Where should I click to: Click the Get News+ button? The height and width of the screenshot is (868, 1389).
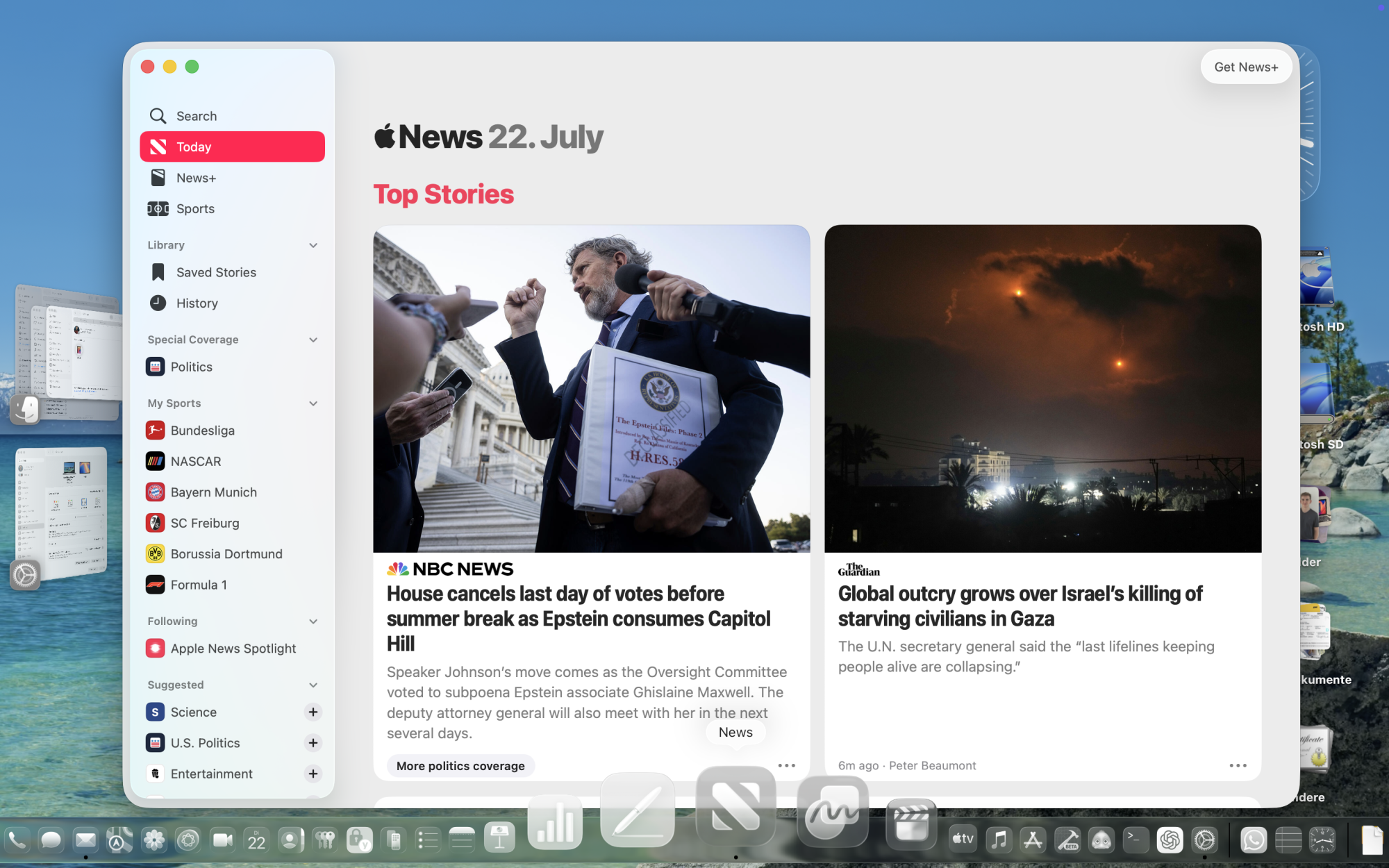pyautogui.click(x=1246, y=67)
